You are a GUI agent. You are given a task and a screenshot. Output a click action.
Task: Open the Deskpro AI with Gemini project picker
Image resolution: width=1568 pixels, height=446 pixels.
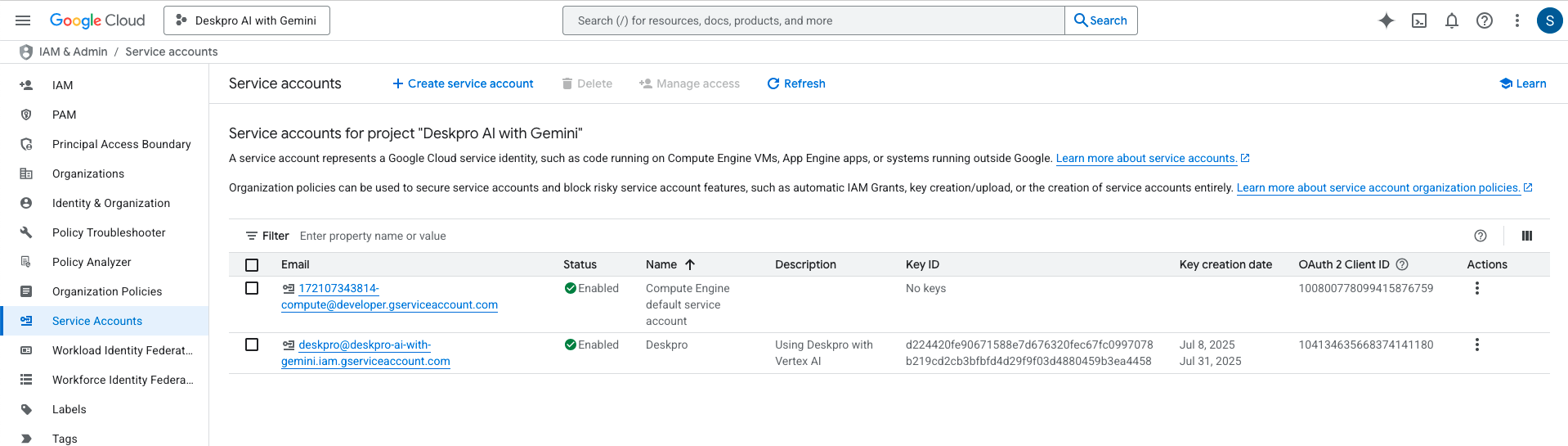[247, 20]
